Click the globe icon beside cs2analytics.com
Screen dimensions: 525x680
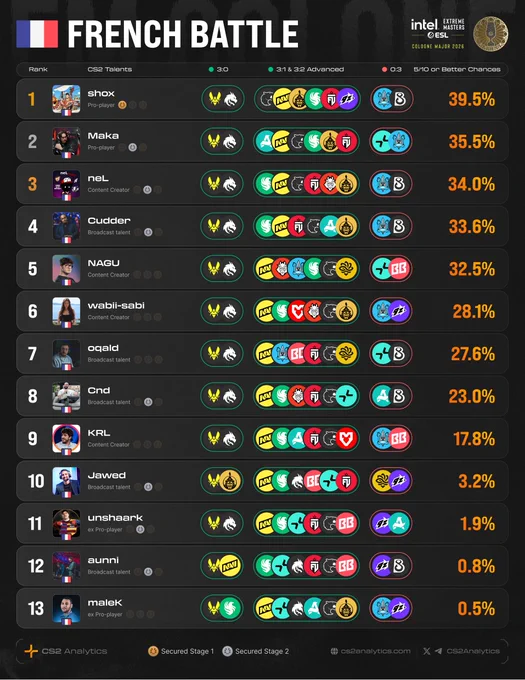334,651
